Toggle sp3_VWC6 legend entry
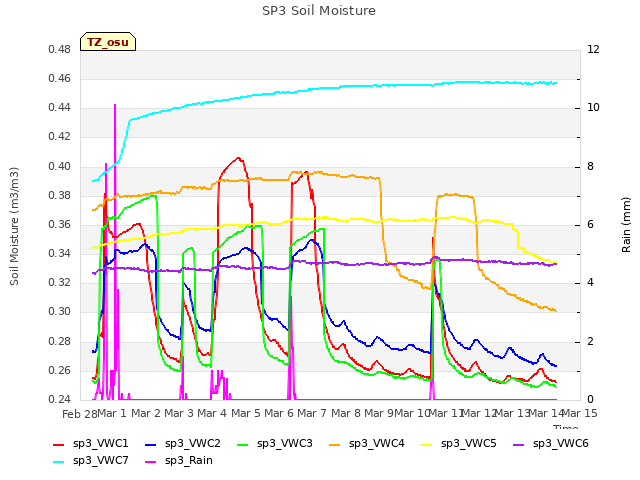Image resolution: width=640 pixels, height=480 pixels. (x=551, y=444)
